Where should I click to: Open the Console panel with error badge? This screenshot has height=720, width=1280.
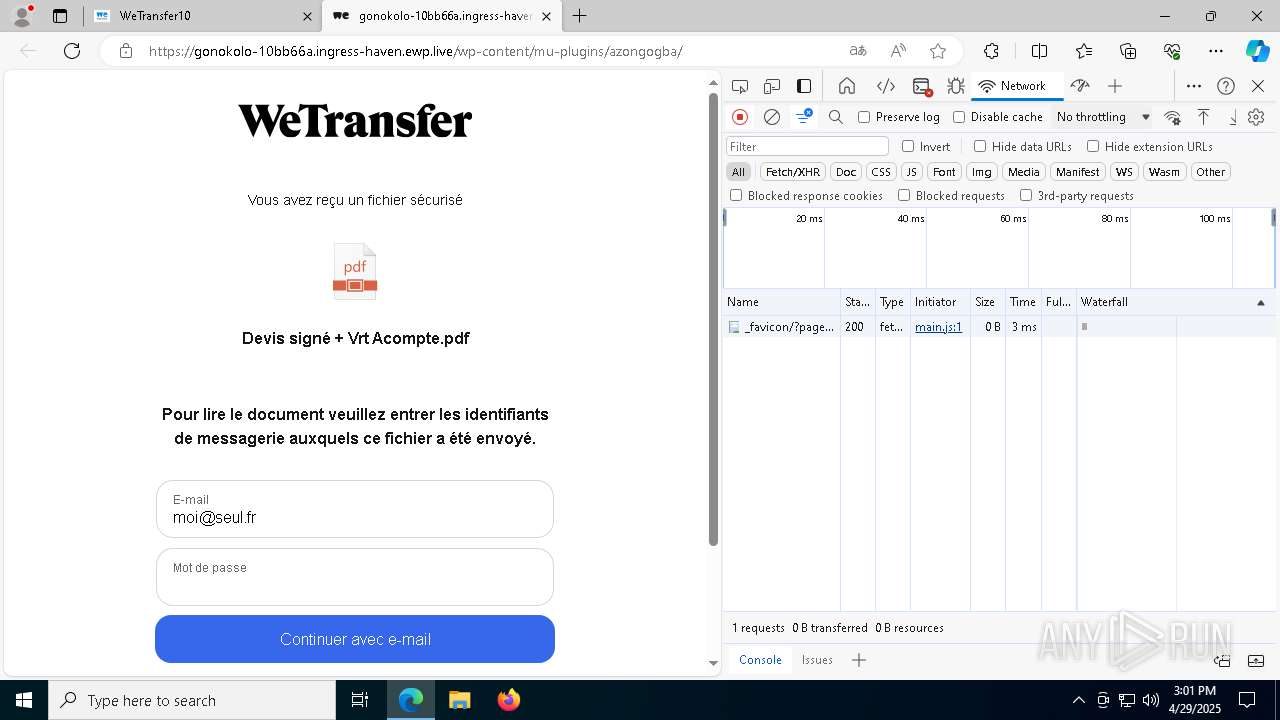pyautogui.click(x=922, y=86)
